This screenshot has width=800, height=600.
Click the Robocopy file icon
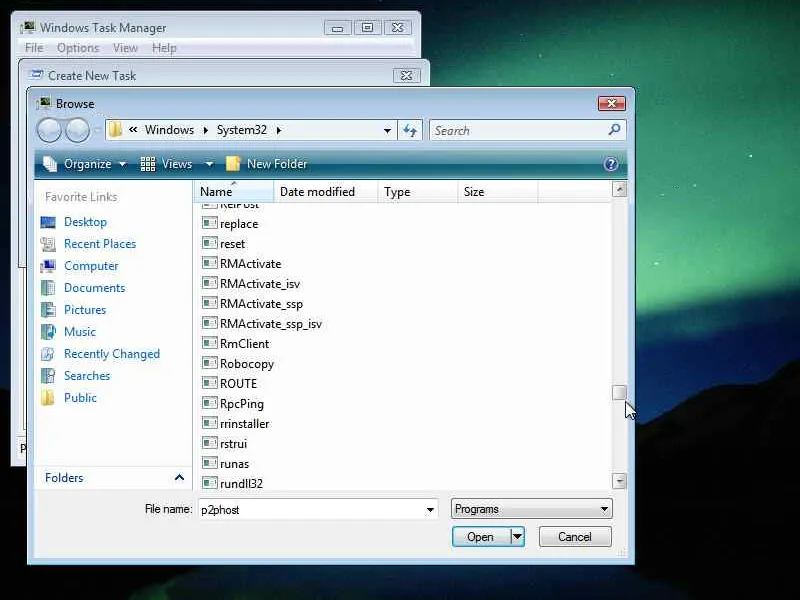tap(209, 363)
